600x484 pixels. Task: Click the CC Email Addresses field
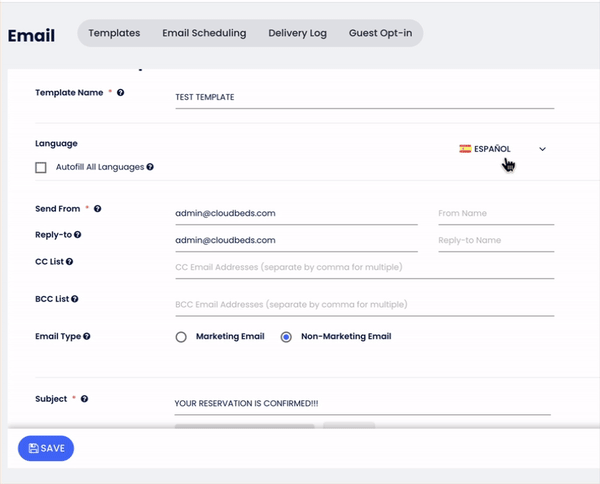pyautogui.click(x=364, y=268)
